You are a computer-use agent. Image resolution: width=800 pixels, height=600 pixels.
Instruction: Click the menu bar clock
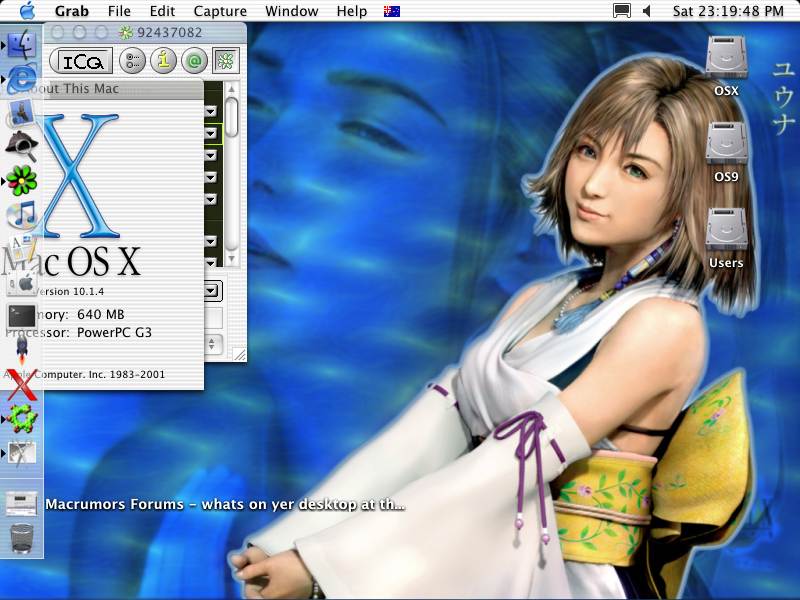coord(728,11)
